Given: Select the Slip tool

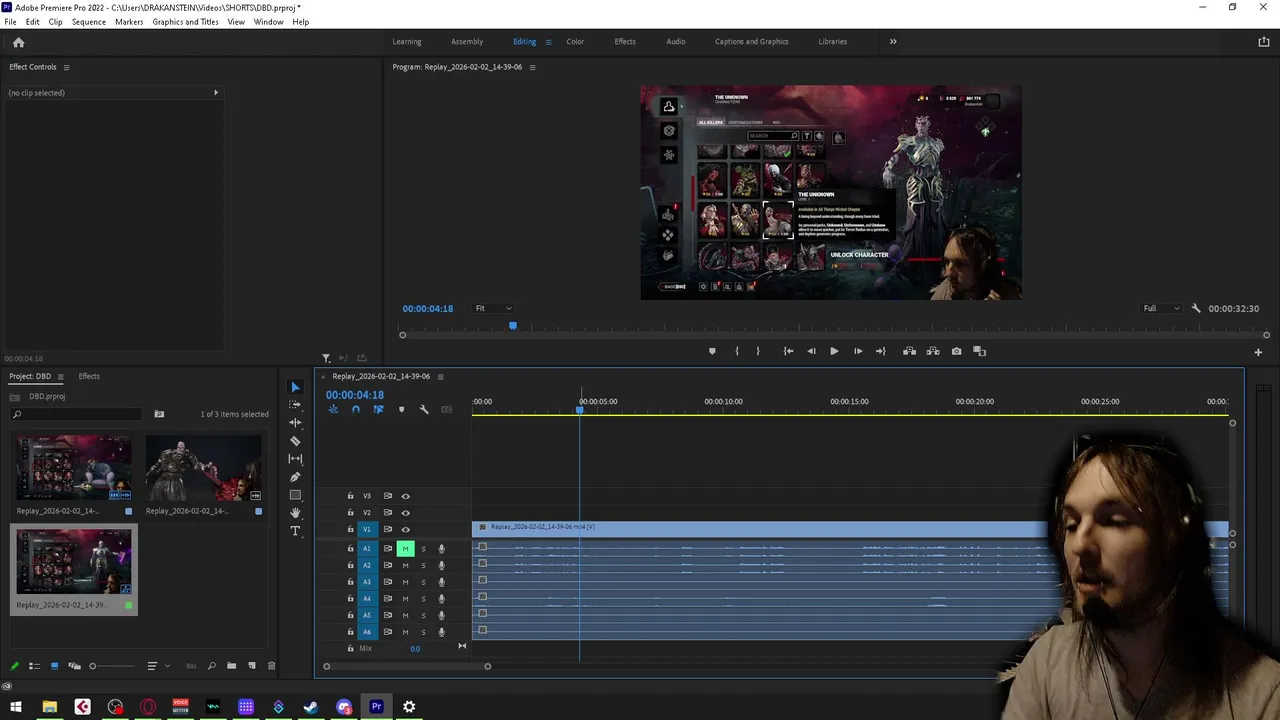Looking at the screenshot, I should 295,459.
